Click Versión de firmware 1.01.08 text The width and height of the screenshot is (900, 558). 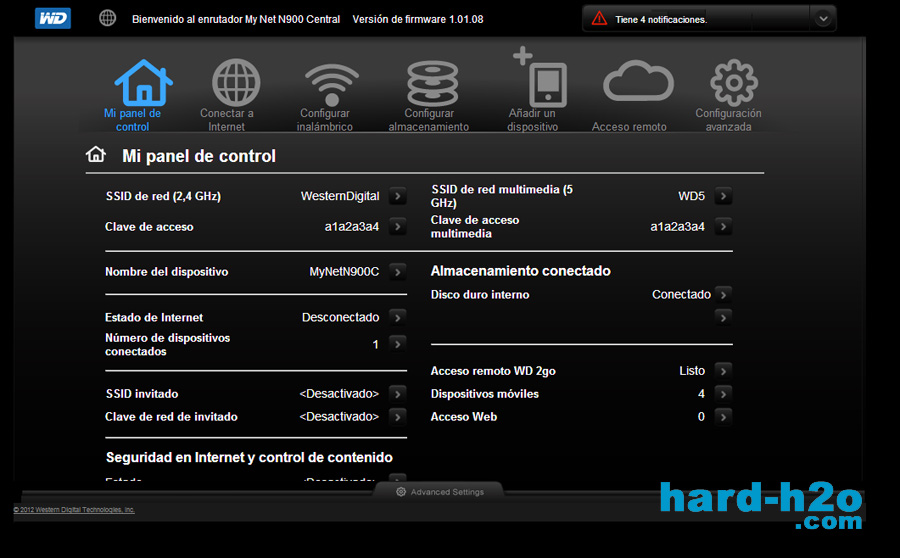[418, 19]
